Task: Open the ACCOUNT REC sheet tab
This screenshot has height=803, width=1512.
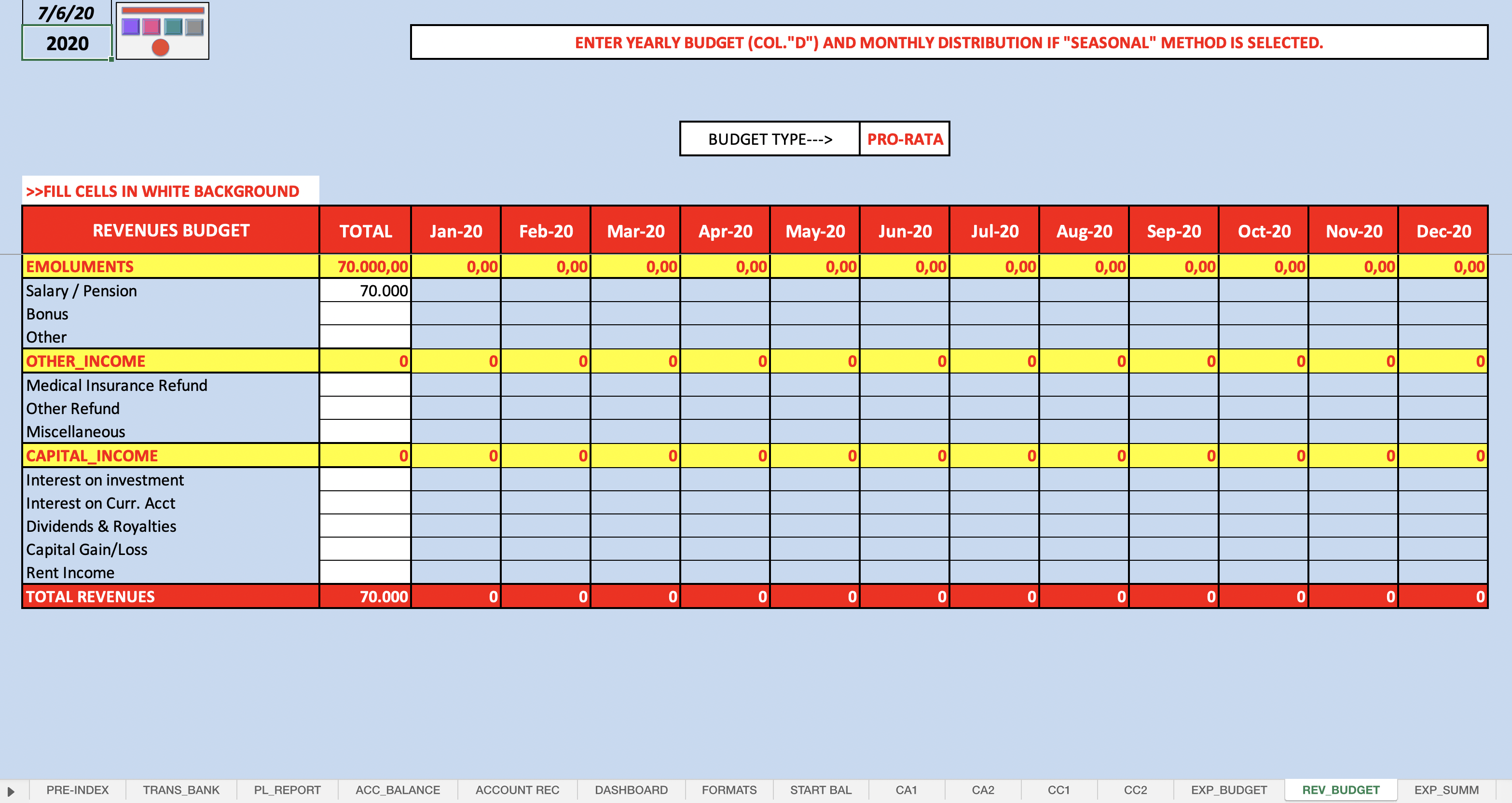Action: 517,790
